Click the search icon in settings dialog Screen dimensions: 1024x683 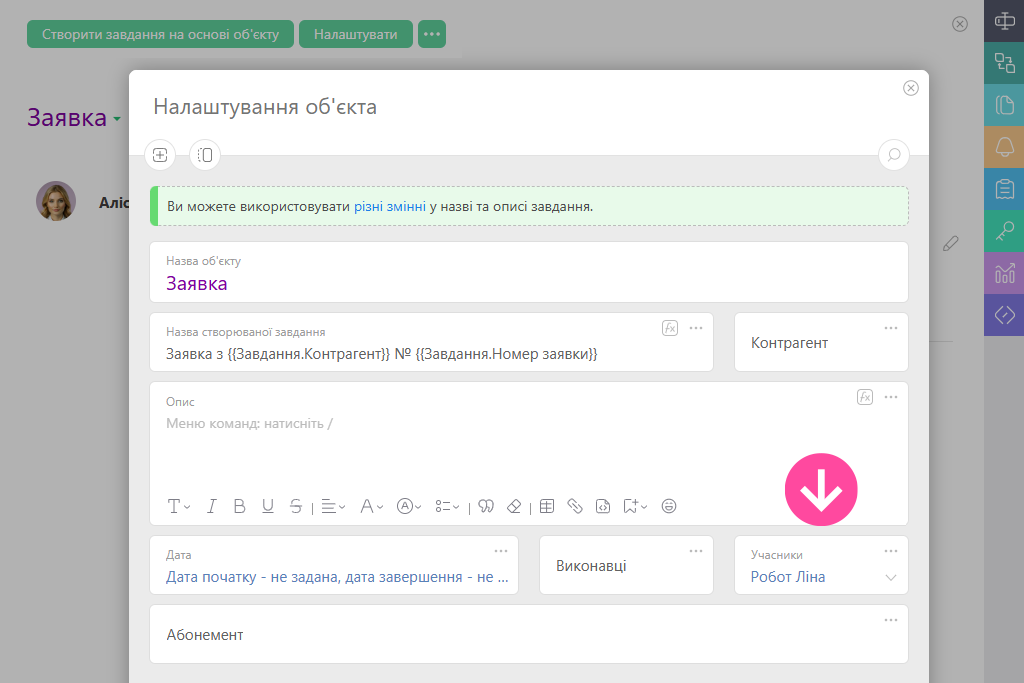click(893, 155)
